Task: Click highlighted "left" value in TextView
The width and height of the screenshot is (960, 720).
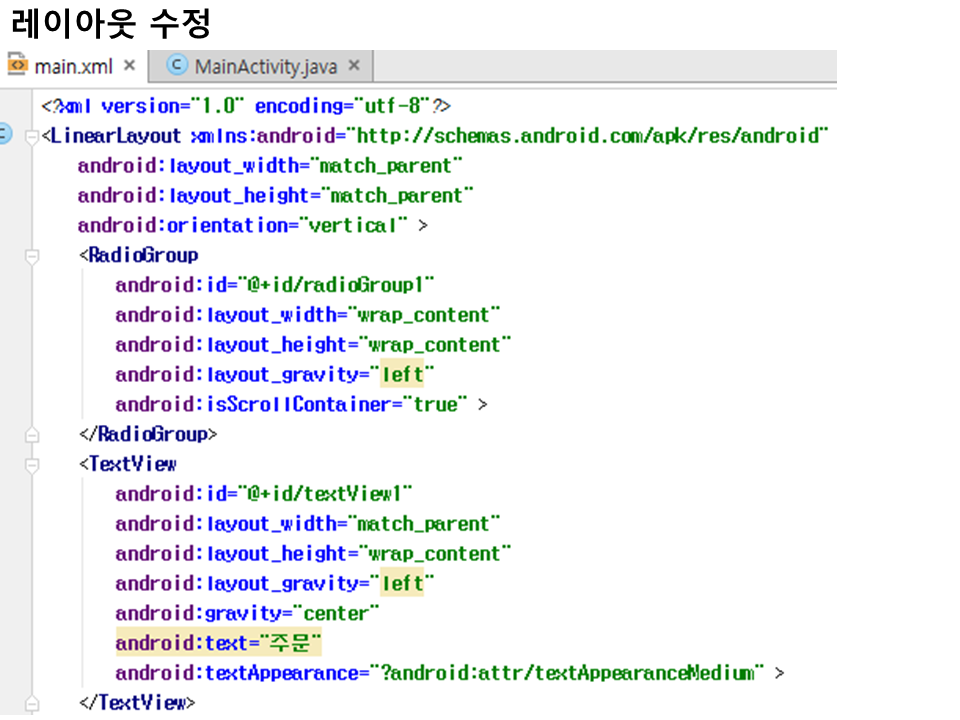Action: [x=403, y=583]
